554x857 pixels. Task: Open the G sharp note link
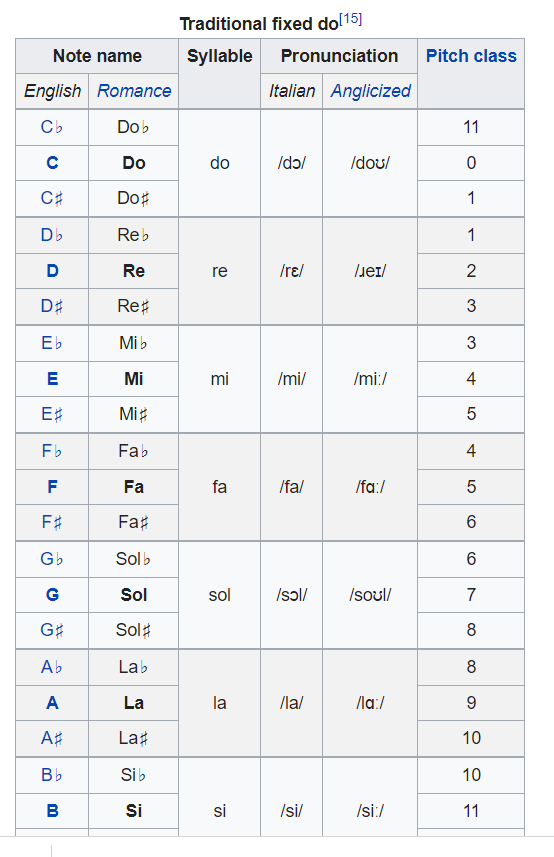click(x=52, y=630)
